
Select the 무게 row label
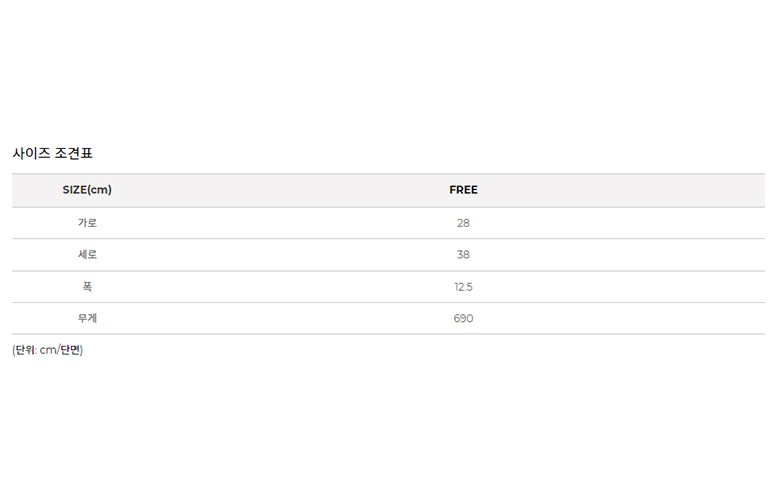(87, 319)
